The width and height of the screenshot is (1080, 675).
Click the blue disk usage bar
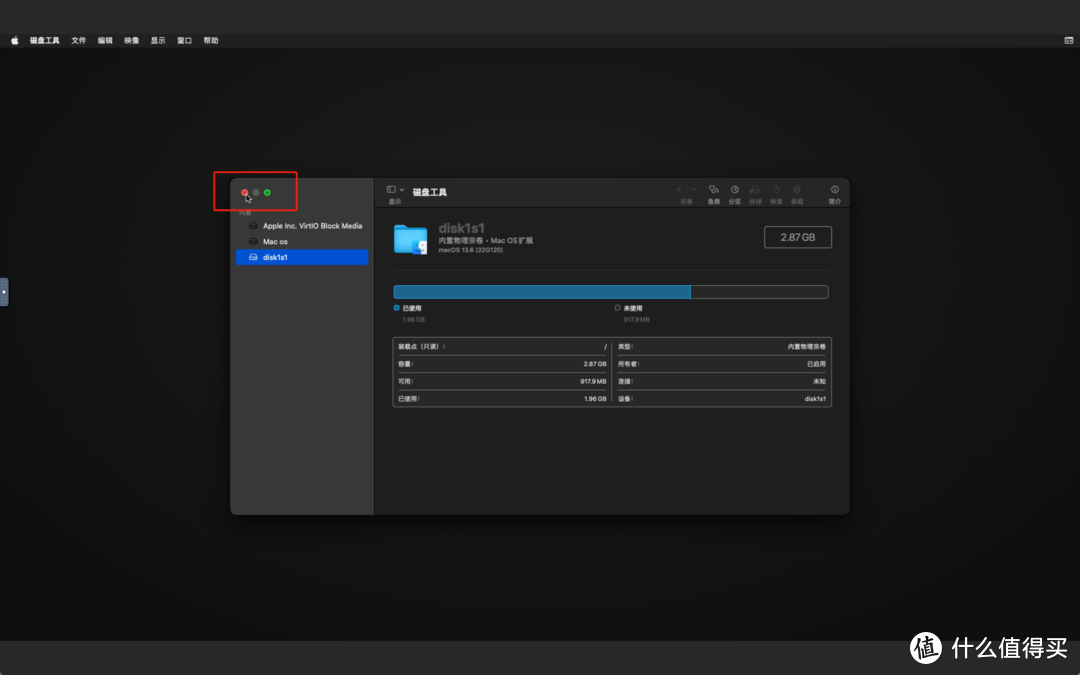point(541,292)
